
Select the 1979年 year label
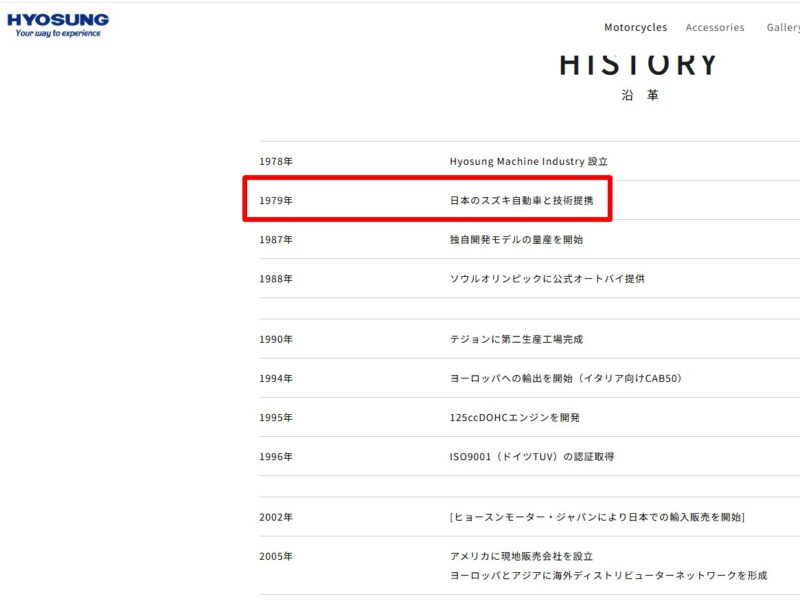coord(276,201)
